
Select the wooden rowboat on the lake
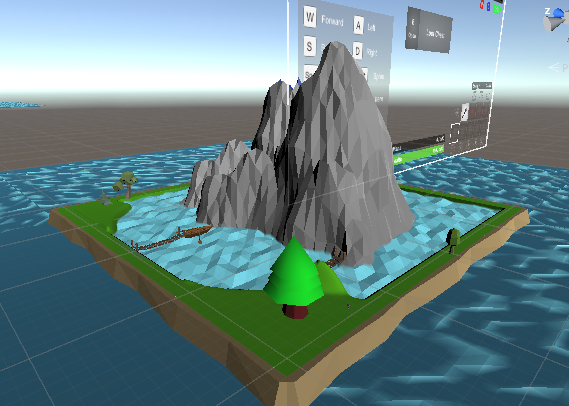point(196,231)
